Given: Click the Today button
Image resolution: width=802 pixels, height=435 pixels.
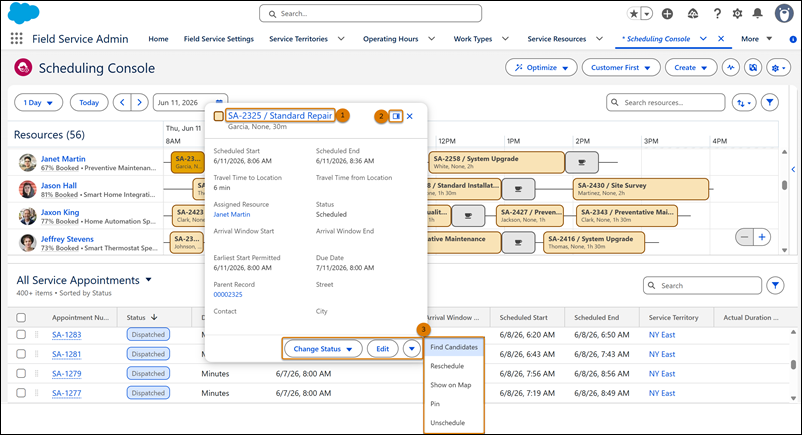Looking at the screenshot, I should click(89, 102).
